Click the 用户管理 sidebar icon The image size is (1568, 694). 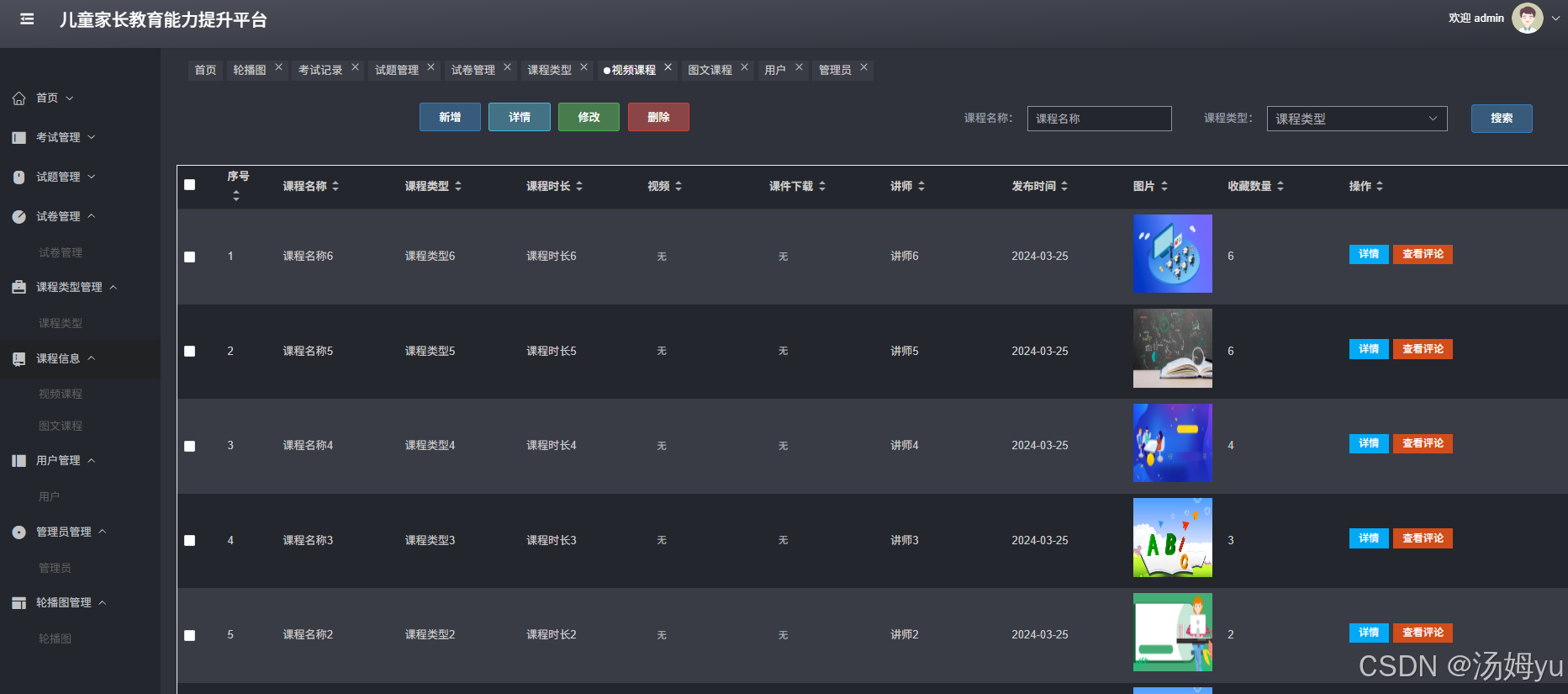coord(18,460)
